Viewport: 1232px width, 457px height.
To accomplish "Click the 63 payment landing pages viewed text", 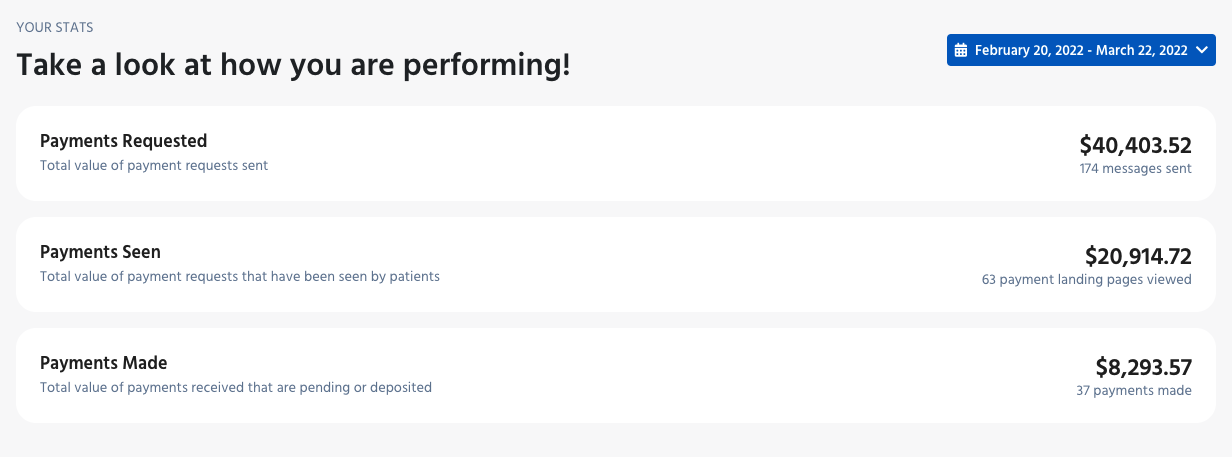I will [x=1087, y=280].
